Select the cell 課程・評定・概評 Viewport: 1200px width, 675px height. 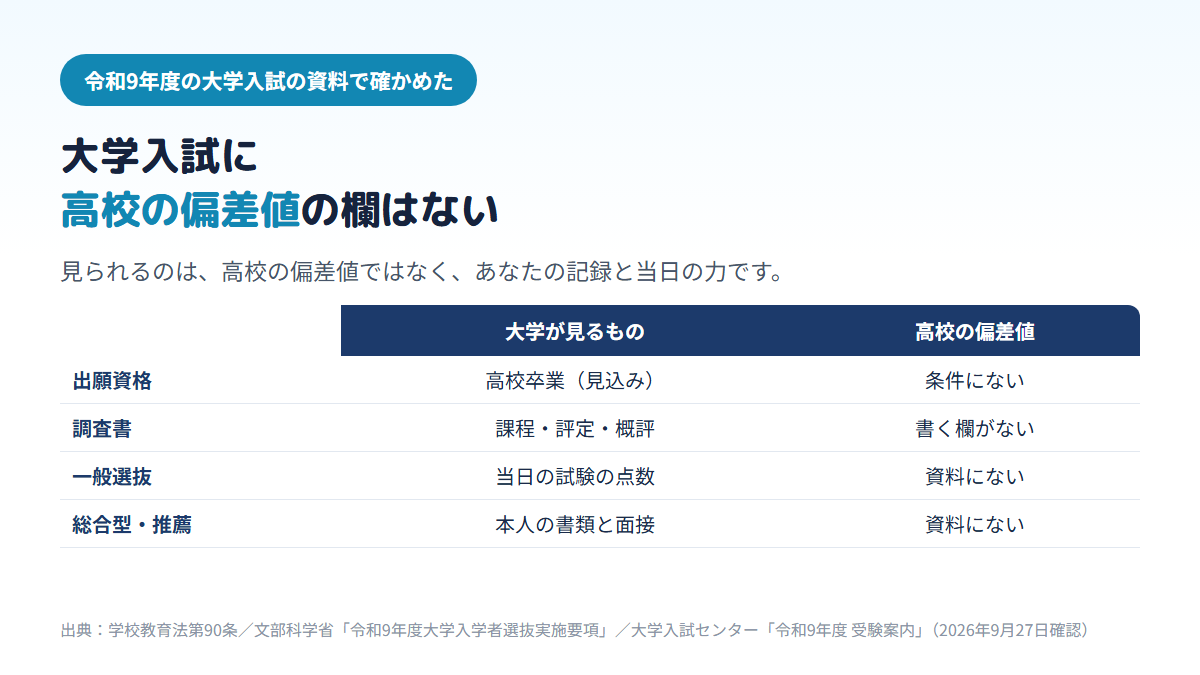[x=575, y=428]
